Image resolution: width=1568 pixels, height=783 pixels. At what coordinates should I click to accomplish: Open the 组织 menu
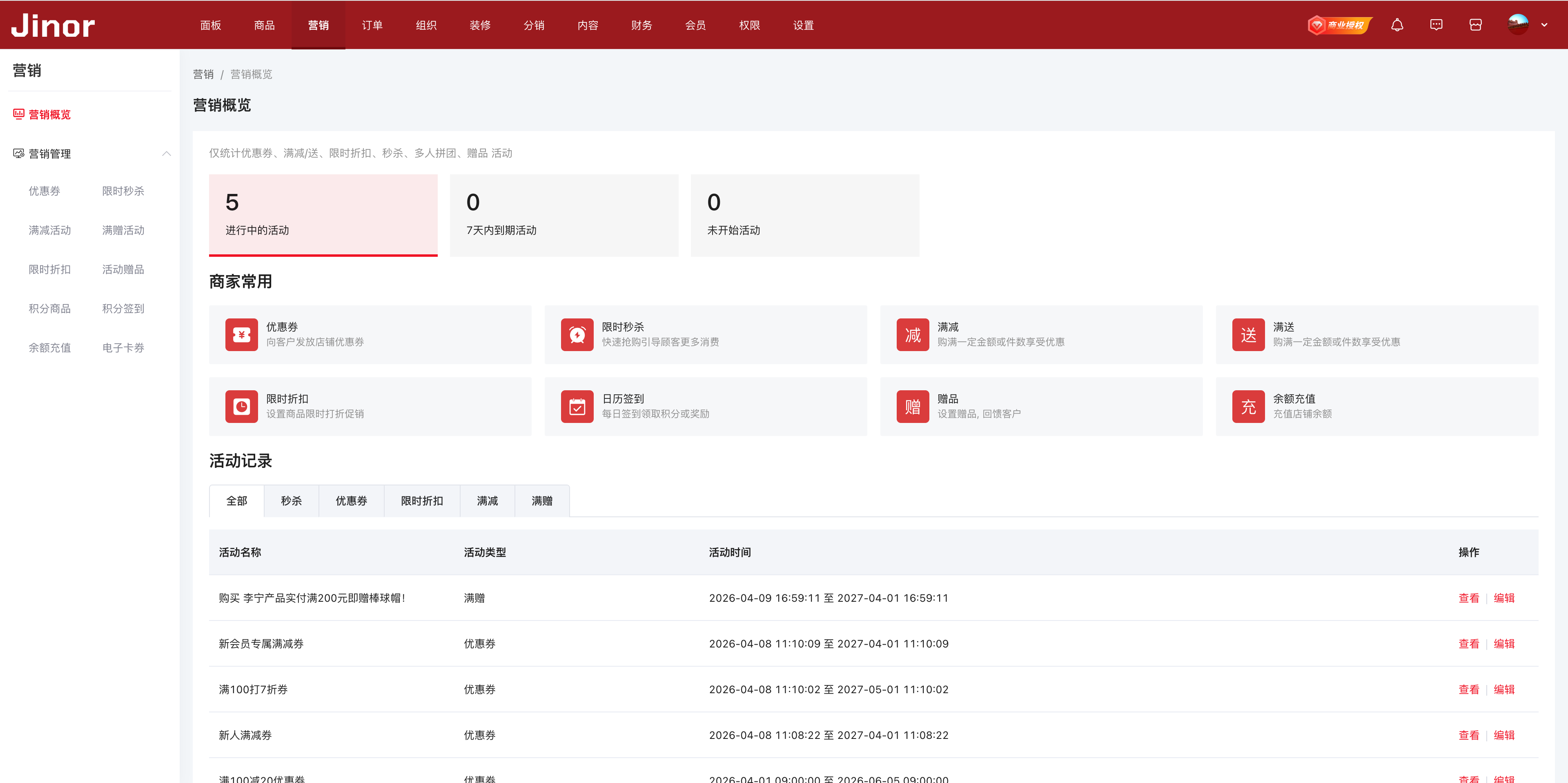point(426,25)
